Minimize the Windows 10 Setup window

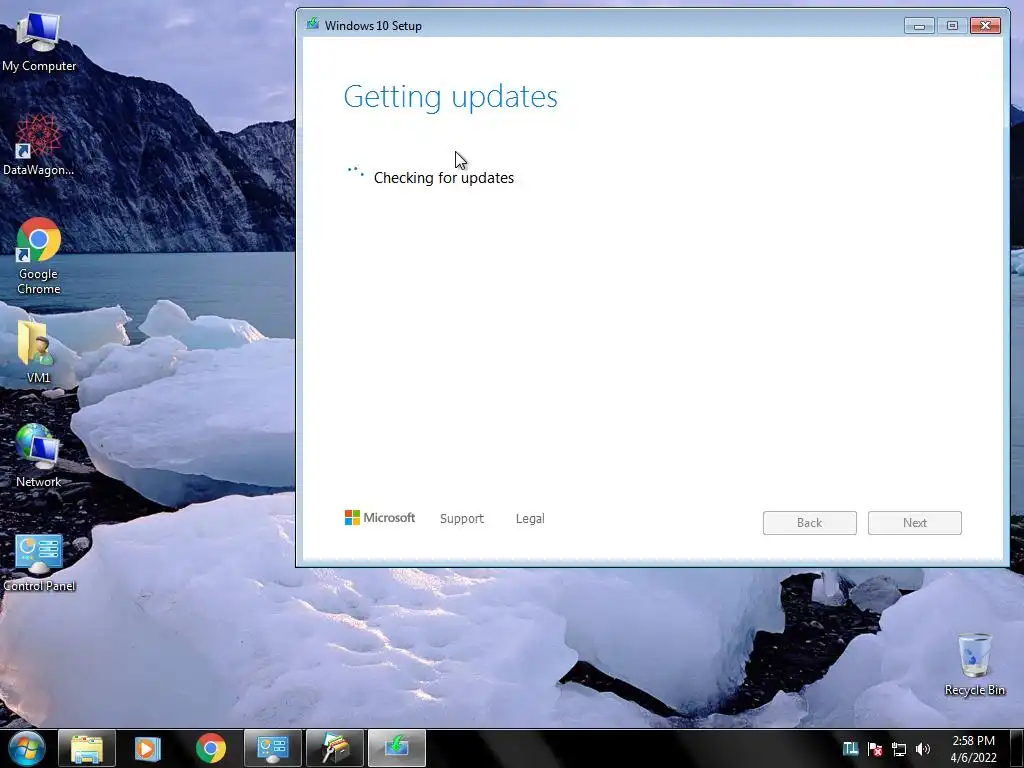tap(919, 25)
